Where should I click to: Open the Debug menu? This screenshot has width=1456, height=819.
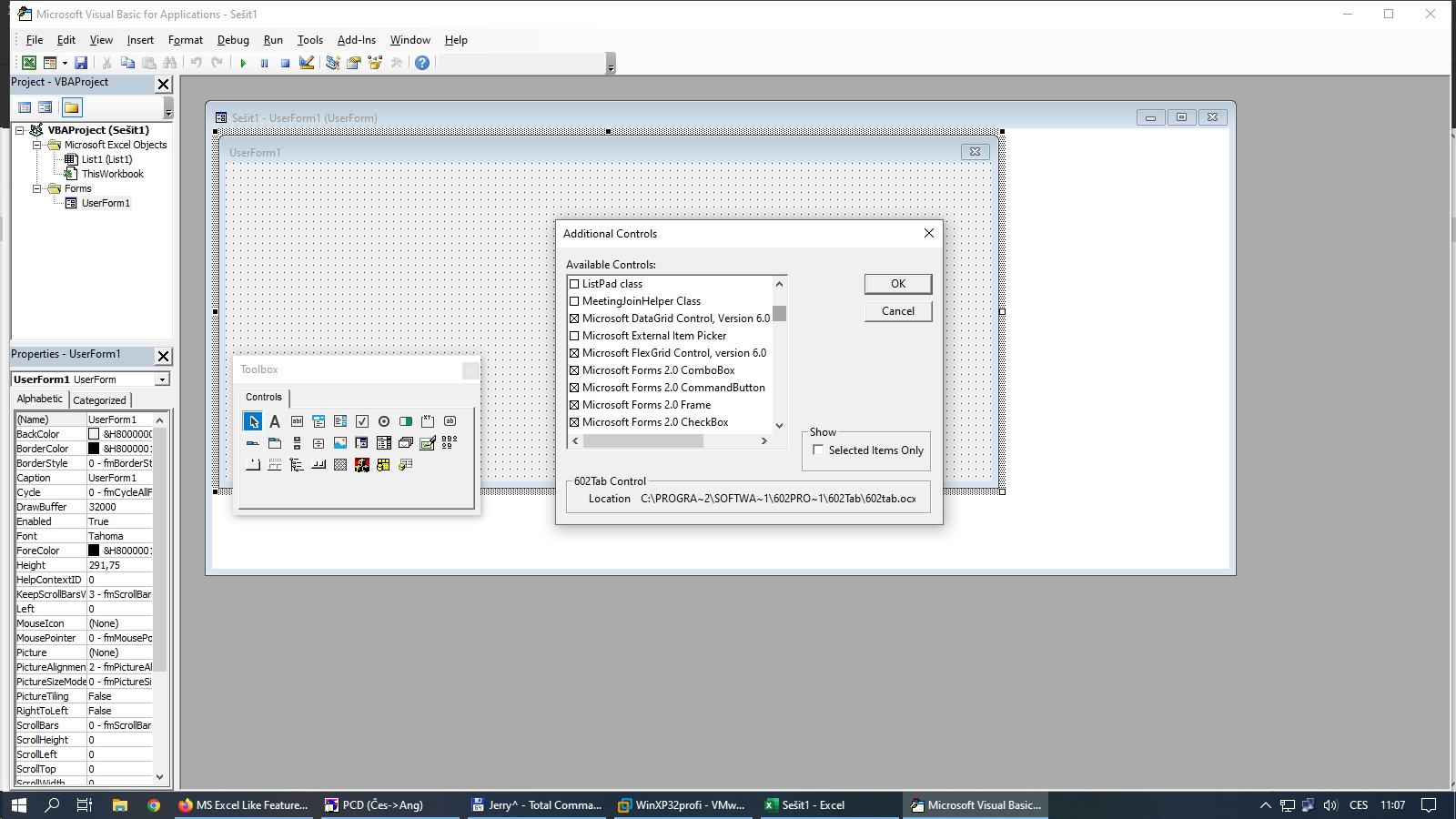[233, 40]
